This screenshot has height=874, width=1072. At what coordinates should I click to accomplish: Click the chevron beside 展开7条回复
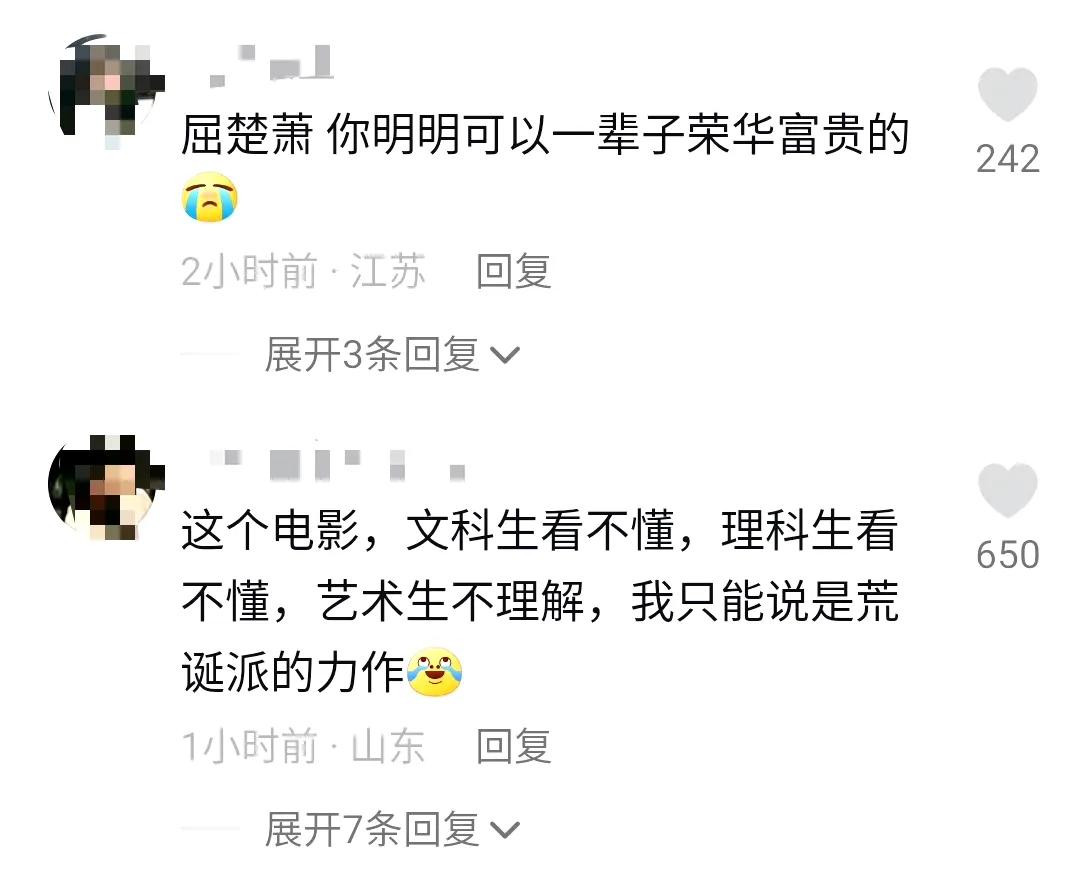tap(506, 830)
